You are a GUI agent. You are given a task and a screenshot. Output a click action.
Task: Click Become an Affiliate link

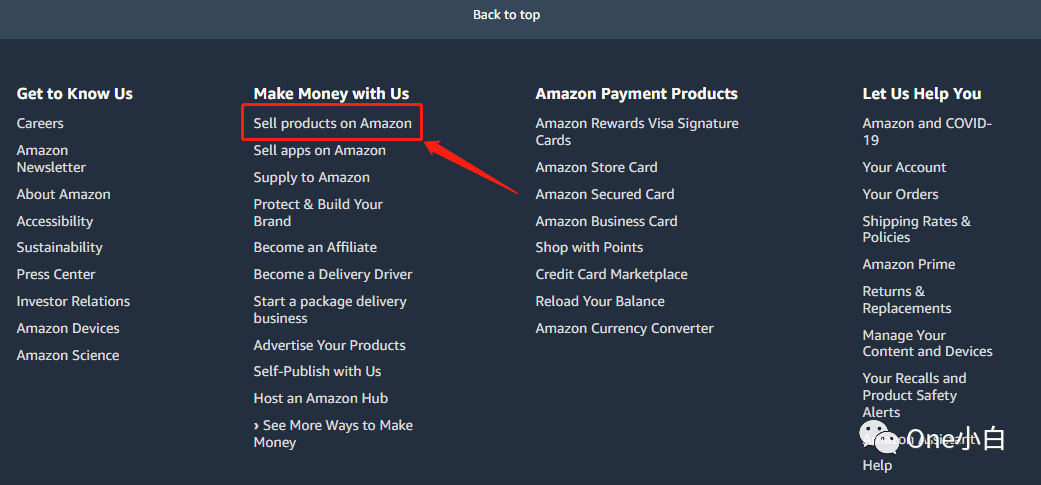coord(315,247)
